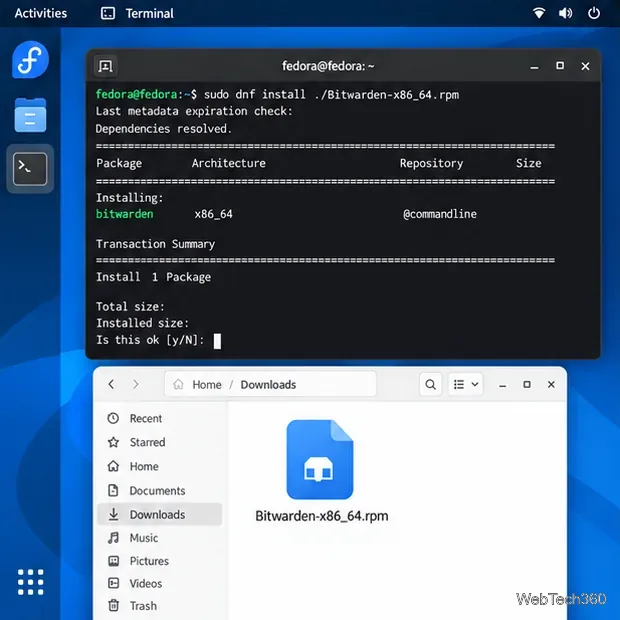Go back in Files window
The image size is (620, 620).
111,384
